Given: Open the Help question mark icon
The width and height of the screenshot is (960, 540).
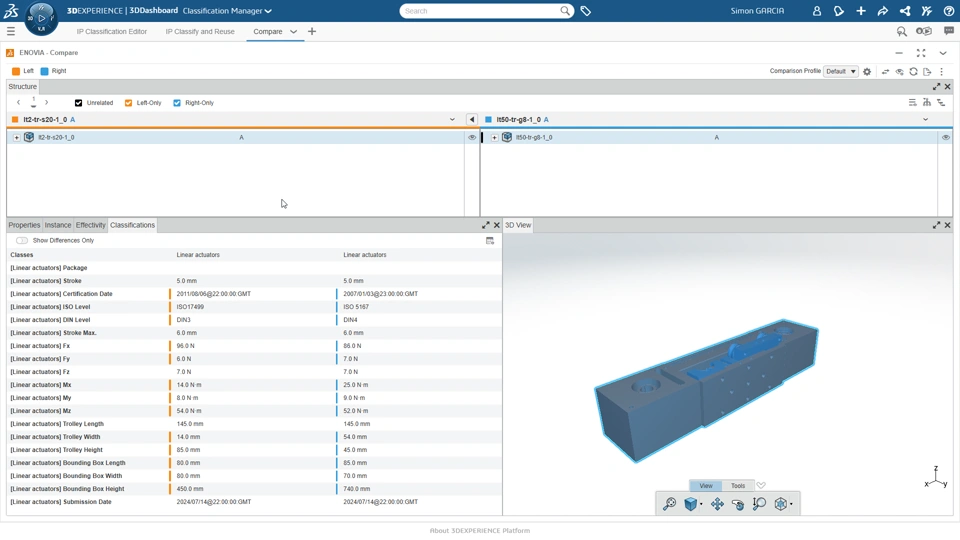Looking at the screenshot, I should coord(948,11).
